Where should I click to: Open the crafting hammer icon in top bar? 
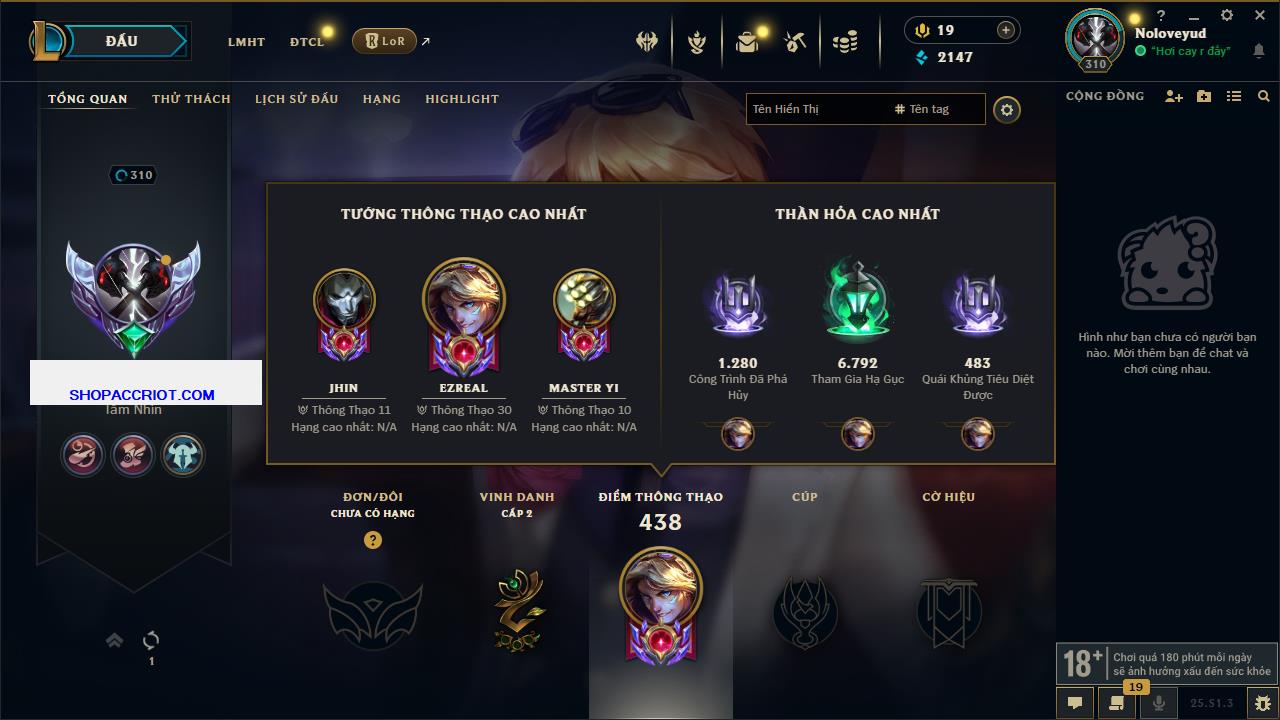coord(796,41)
